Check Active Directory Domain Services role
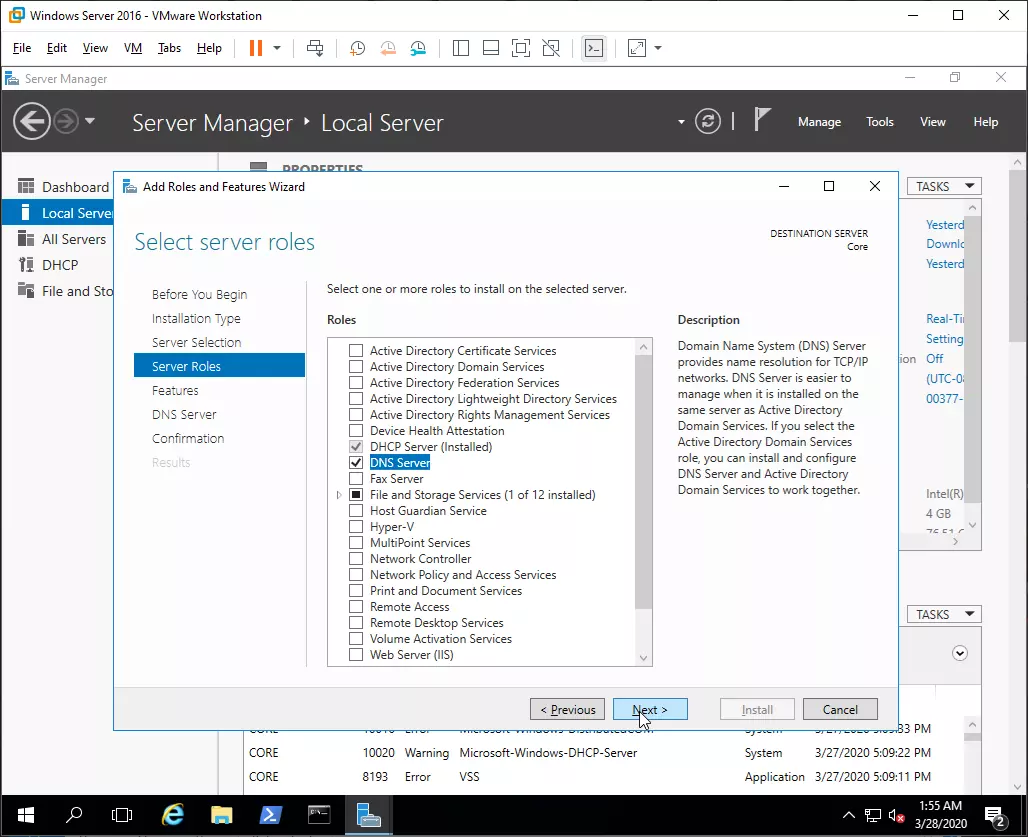Viewport: 1028px width, 837px height. pyautogui.click(x=356, y=367)
